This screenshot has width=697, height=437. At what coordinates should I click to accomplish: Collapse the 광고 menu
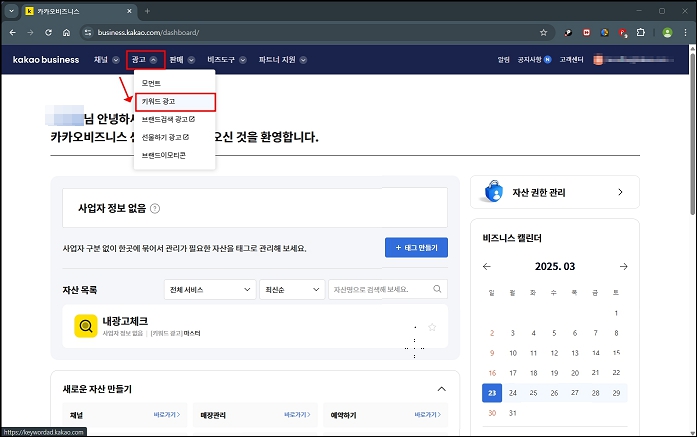(145, 60)
